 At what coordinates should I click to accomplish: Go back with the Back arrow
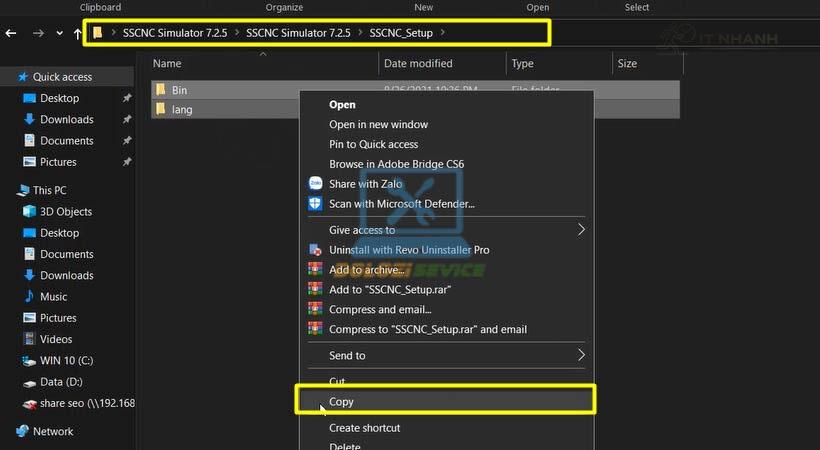[11, 33]
